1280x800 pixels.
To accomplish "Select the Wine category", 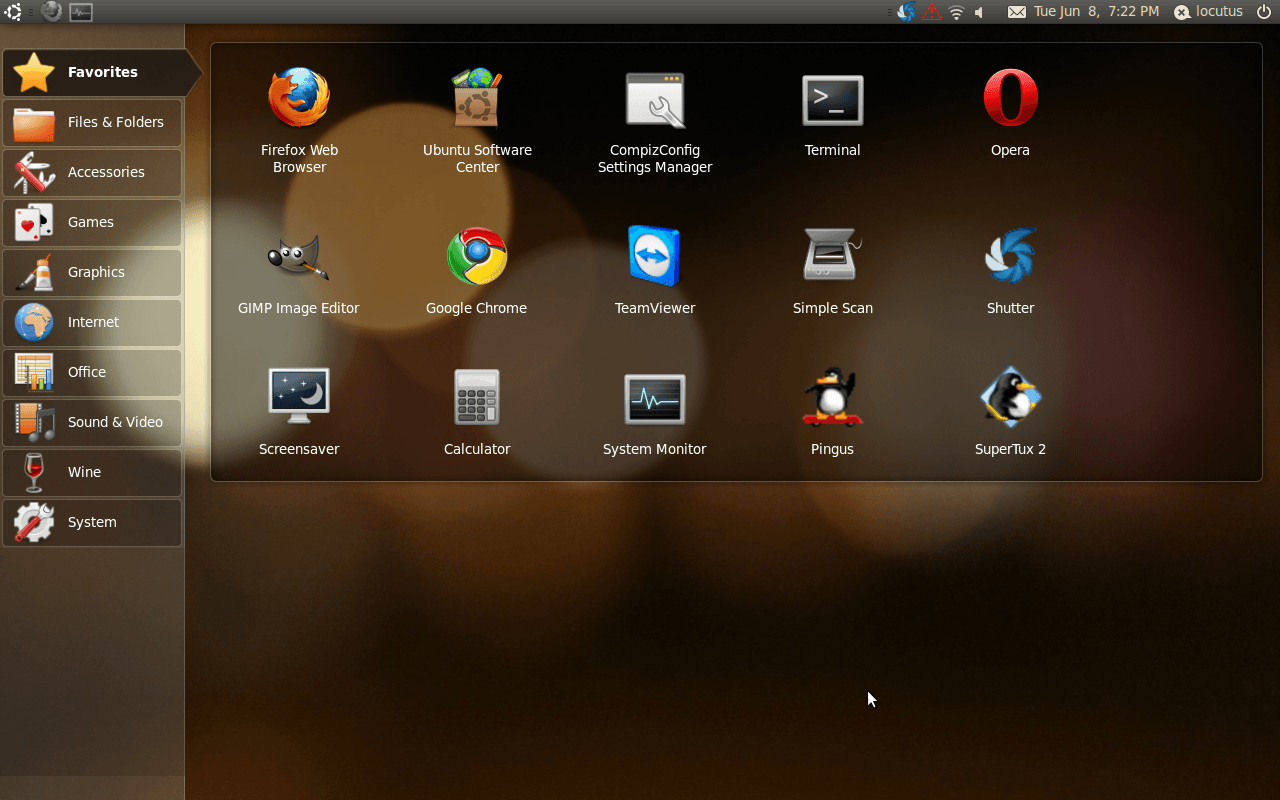I will coord(92,472).
